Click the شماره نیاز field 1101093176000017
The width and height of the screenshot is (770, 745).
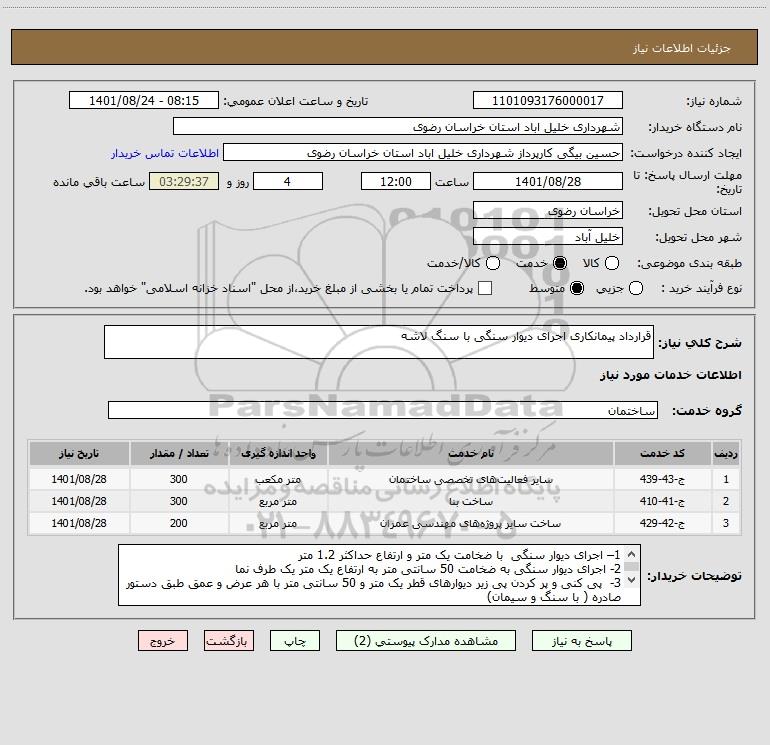[548, 100]
